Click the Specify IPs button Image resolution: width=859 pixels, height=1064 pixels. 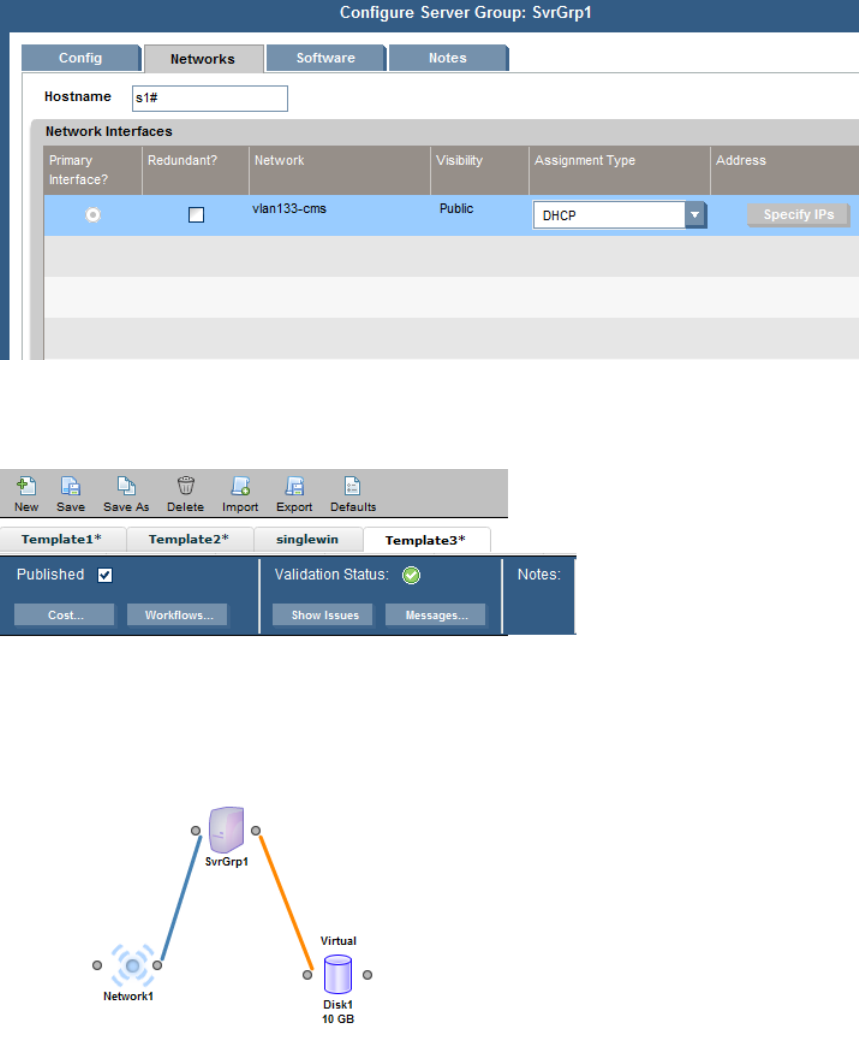[x=799, y=214]
